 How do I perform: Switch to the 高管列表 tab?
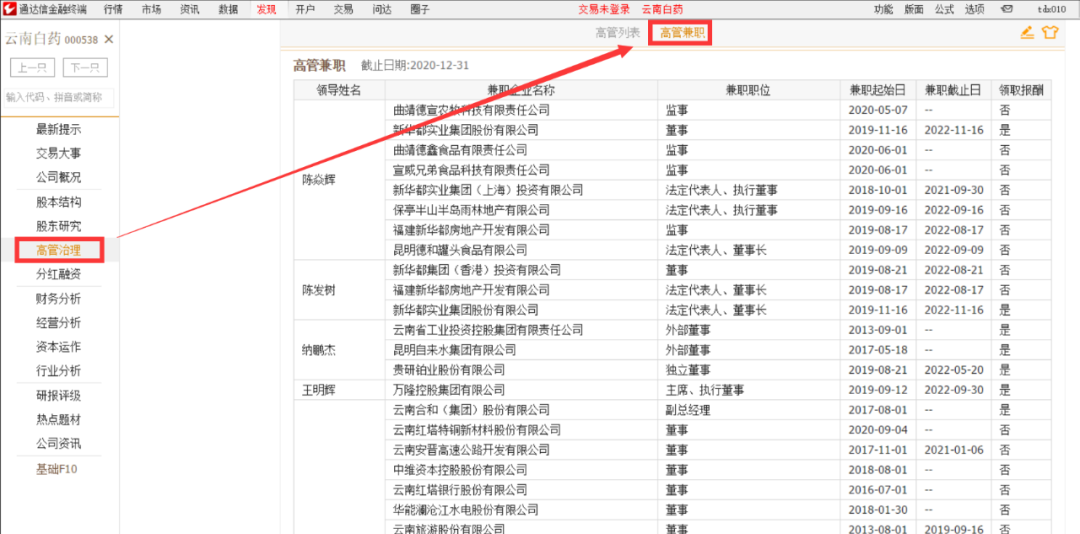618,32
